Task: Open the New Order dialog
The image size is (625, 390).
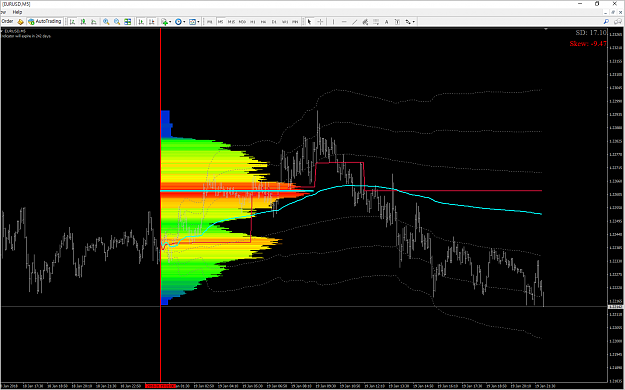Action: [x=7, y=22]
